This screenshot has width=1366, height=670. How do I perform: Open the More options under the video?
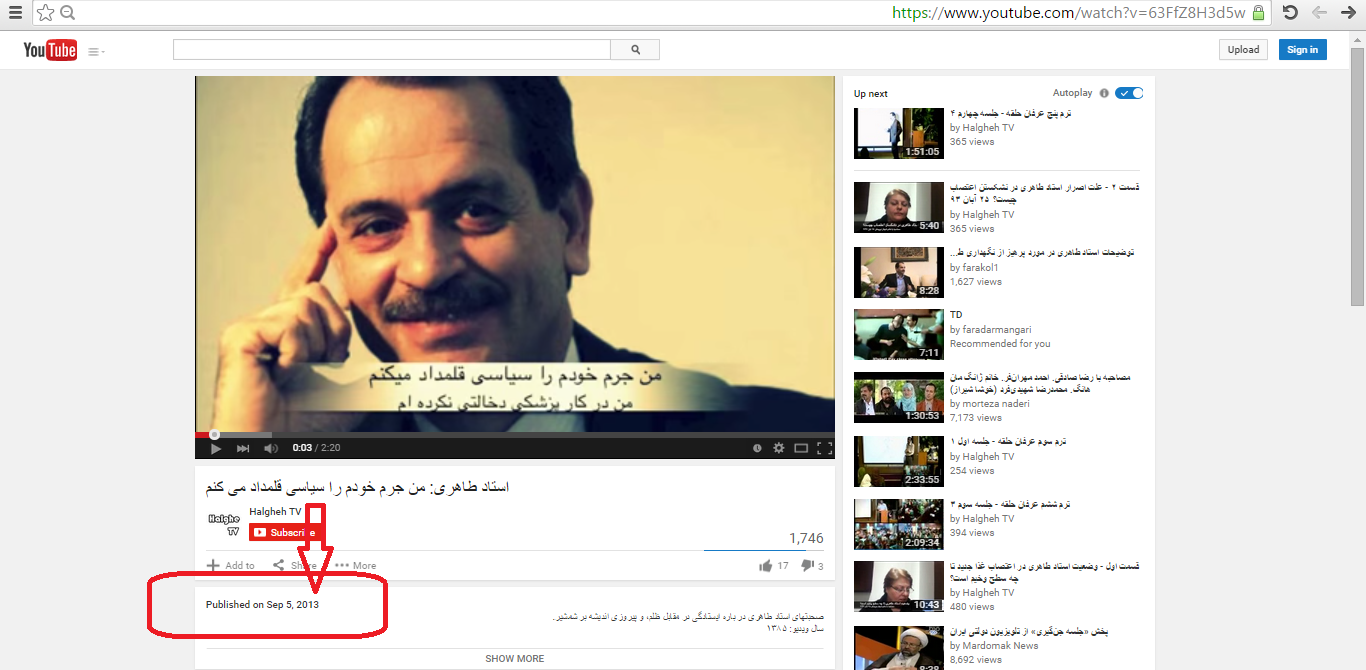coord(355,565)
